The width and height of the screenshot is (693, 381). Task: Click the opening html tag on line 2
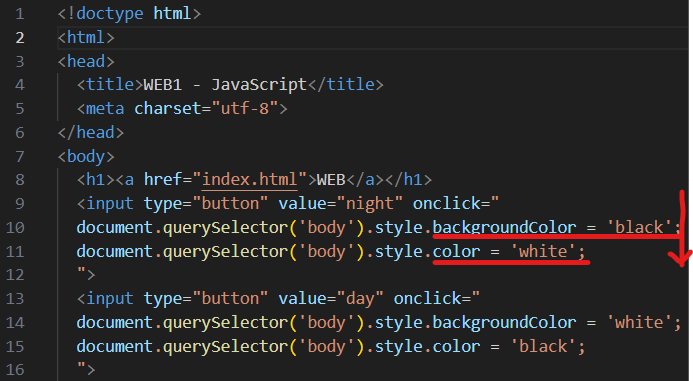coord(86,38)
